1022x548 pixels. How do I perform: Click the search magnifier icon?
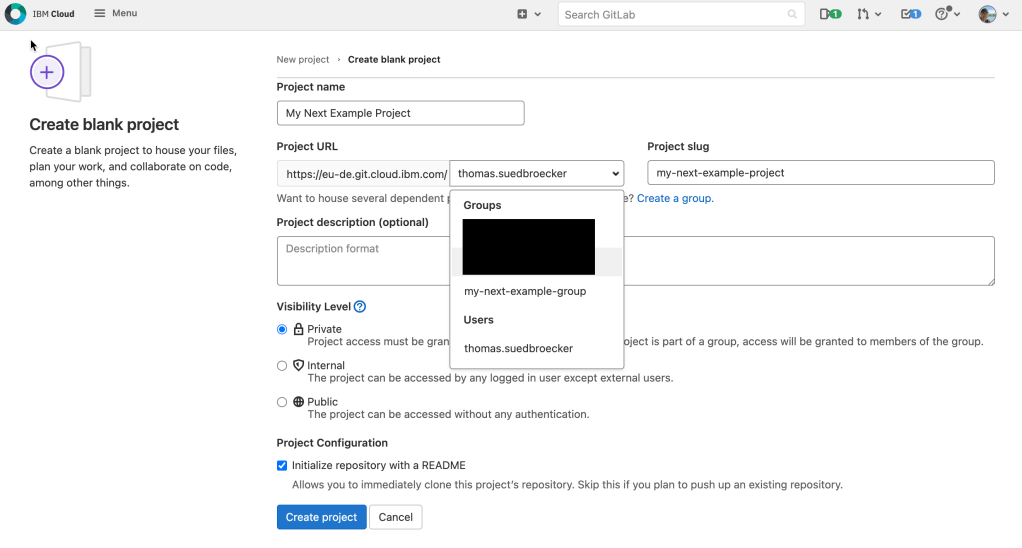point(792,15)
